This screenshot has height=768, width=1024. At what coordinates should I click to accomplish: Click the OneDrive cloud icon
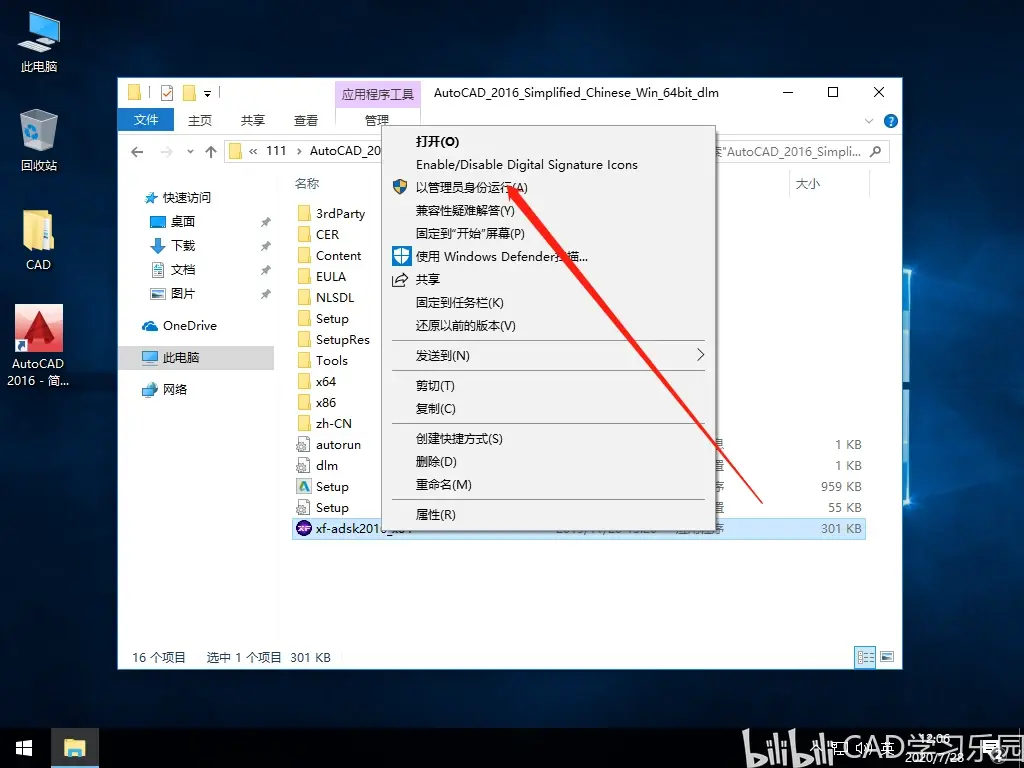pos(150,325)
